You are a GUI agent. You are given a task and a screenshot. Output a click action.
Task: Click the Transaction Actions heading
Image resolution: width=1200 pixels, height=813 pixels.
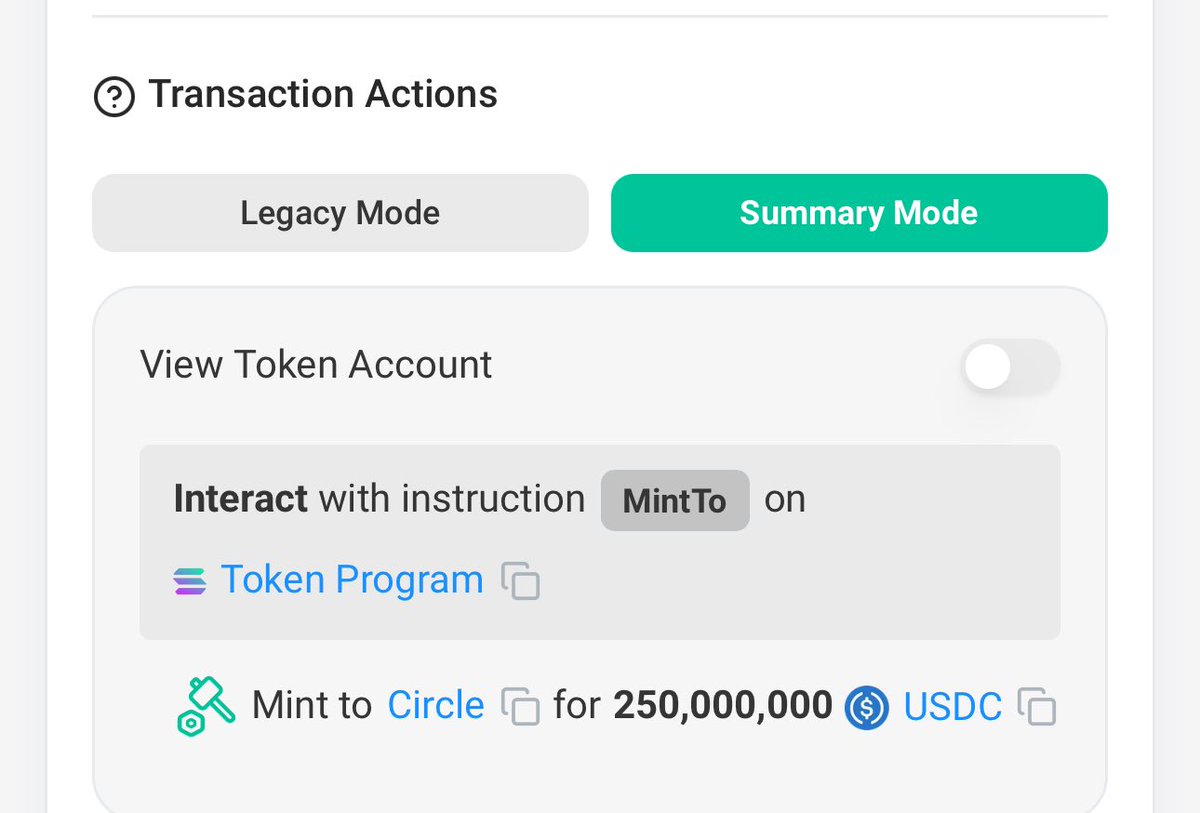tap(322, 93)
